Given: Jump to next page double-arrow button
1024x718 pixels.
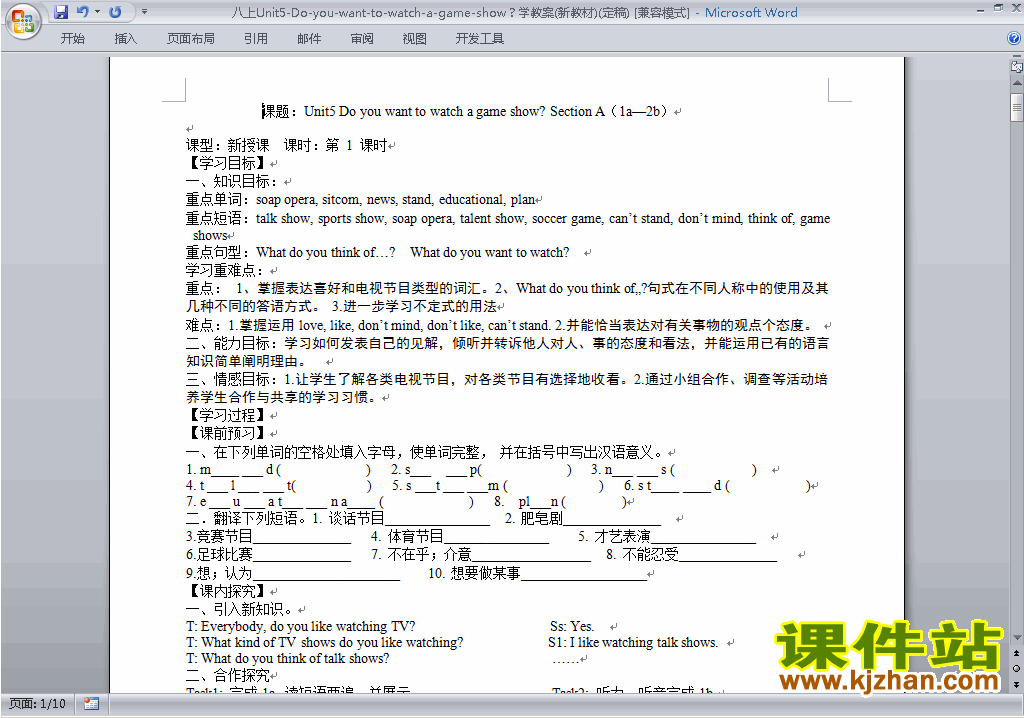Looking at the screenshot, I should [x=1016, y=684].
